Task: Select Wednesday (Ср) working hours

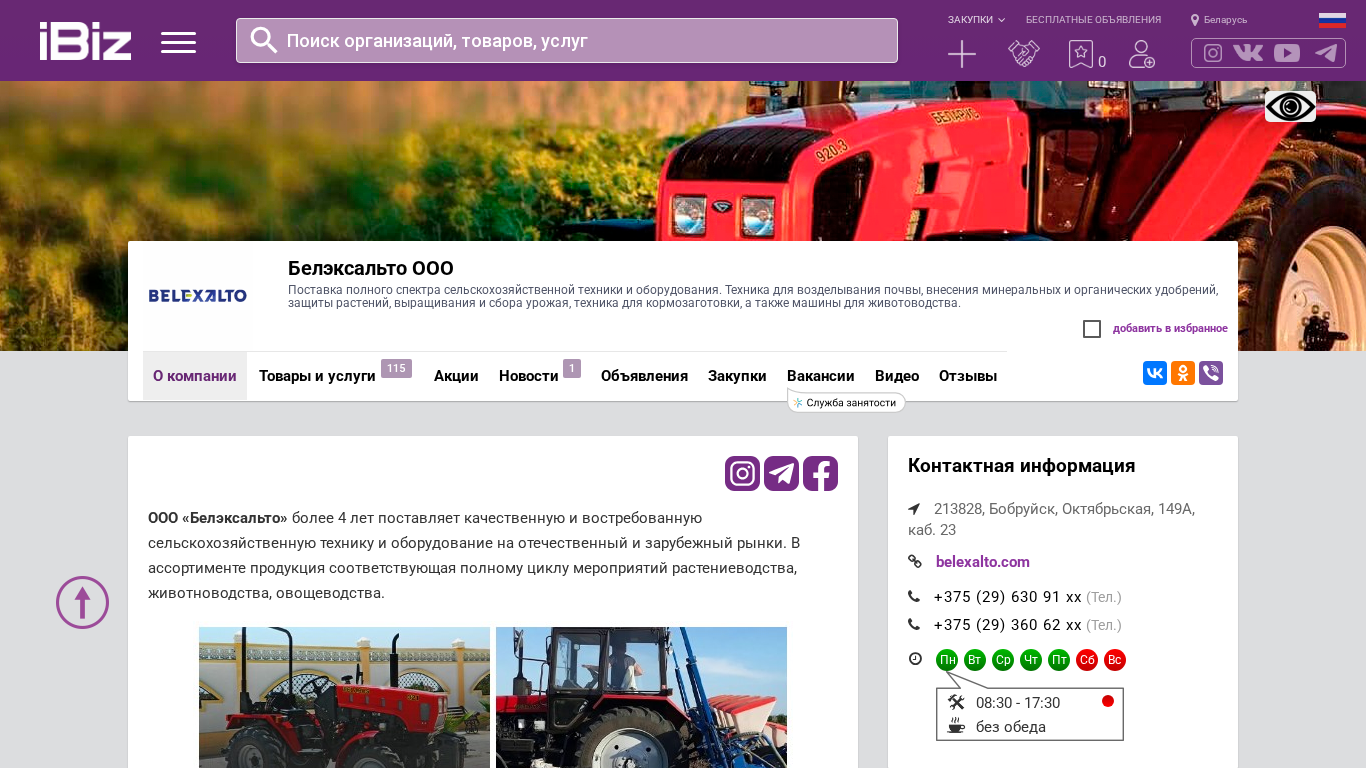Action: (1003, 660)
